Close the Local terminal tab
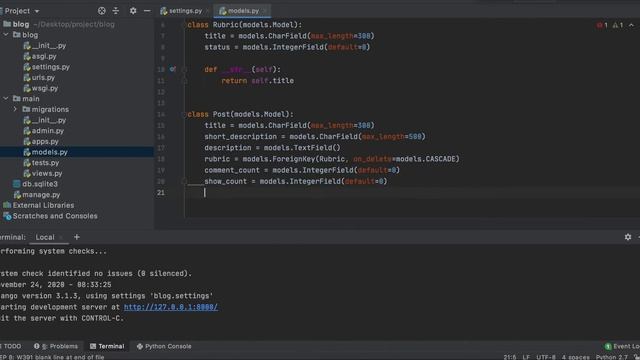This screenshot has height=360, width=640. pos(61,237)
